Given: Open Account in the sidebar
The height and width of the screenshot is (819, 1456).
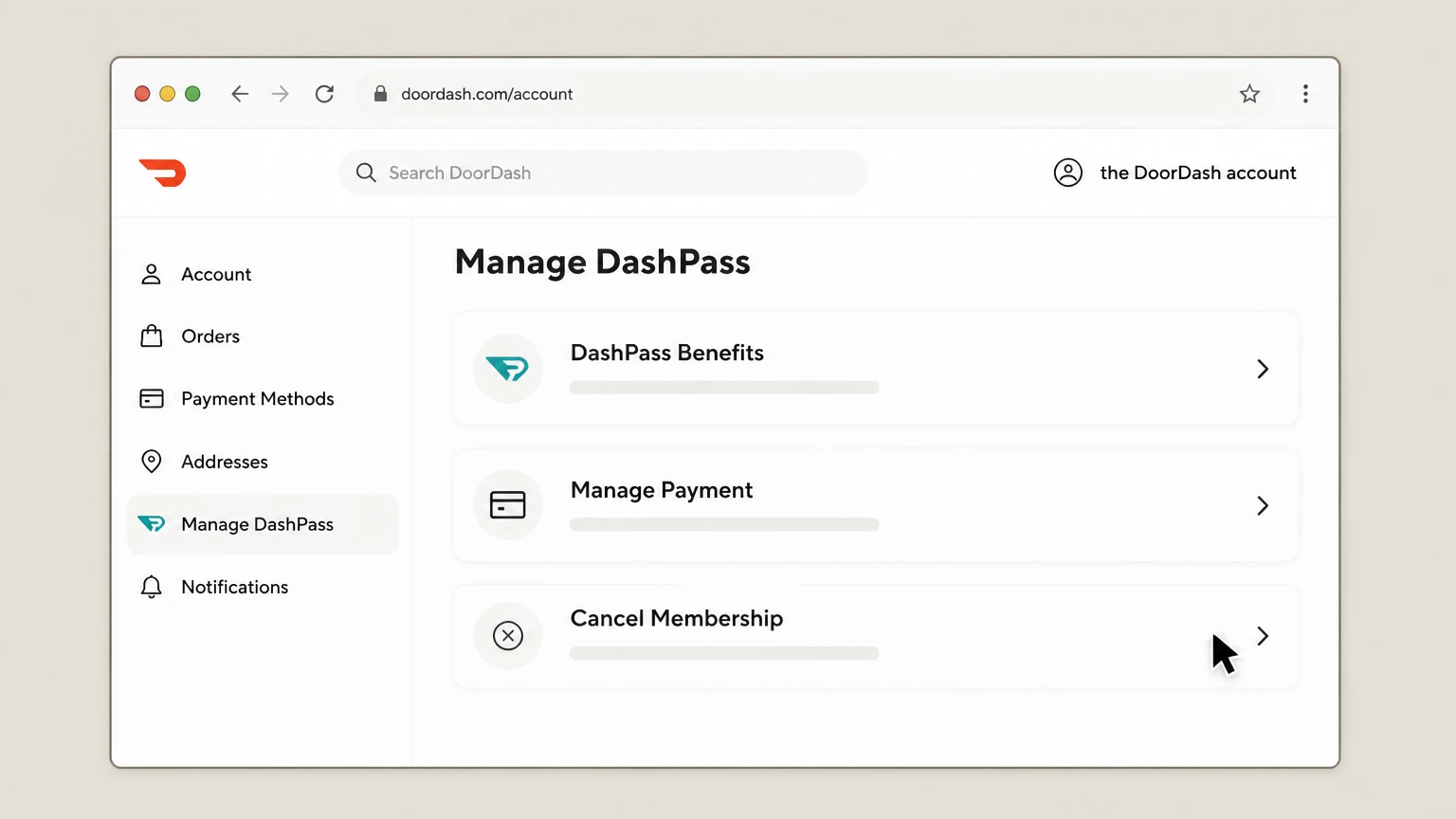Looking at the screenshot, I should (263, 274).
